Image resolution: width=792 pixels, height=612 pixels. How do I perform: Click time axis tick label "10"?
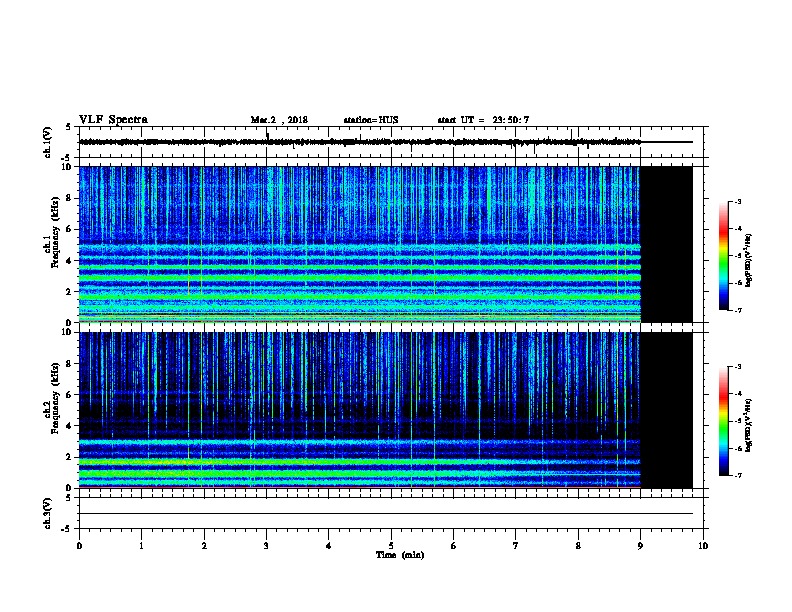[x=703, y=546]
